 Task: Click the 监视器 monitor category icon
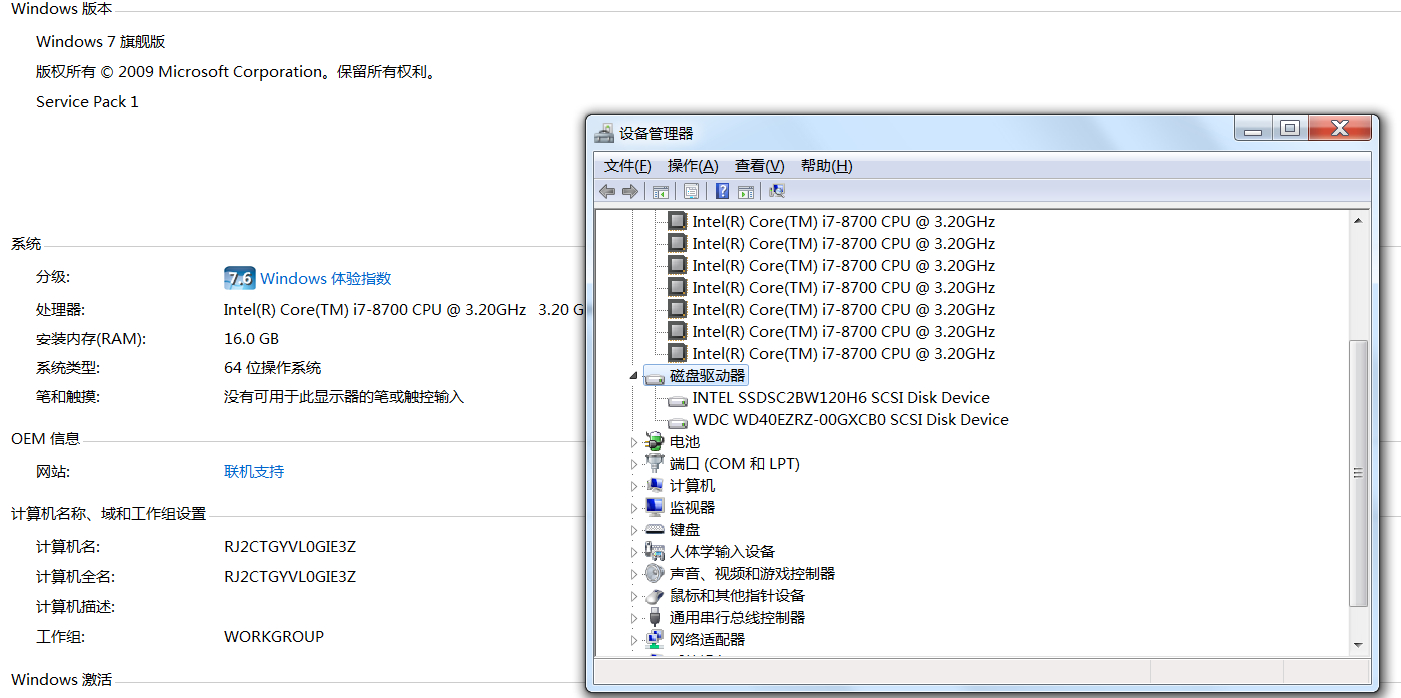click(x=655, y=508)
